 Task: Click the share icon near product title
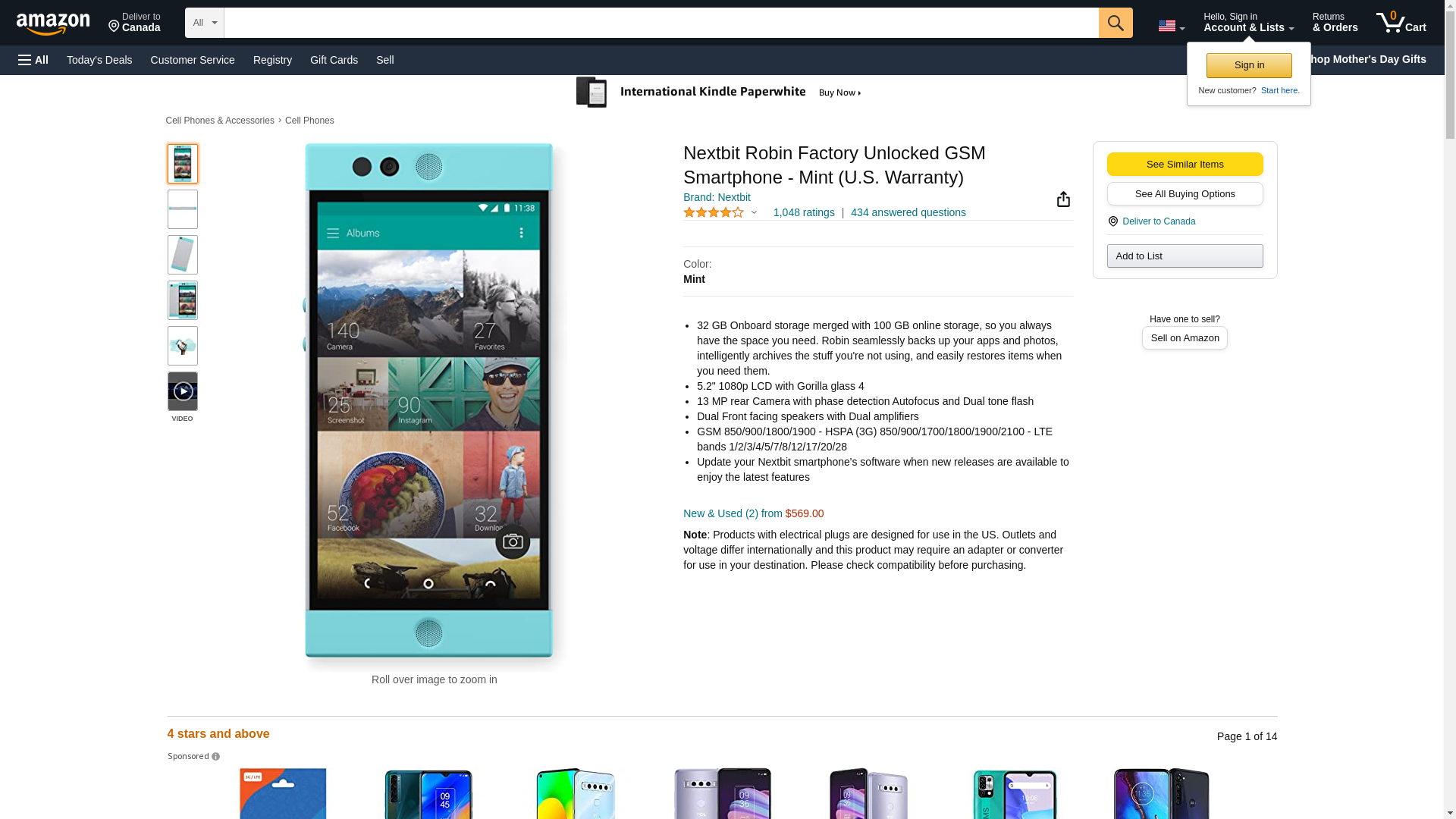(x=1063, y=199)
